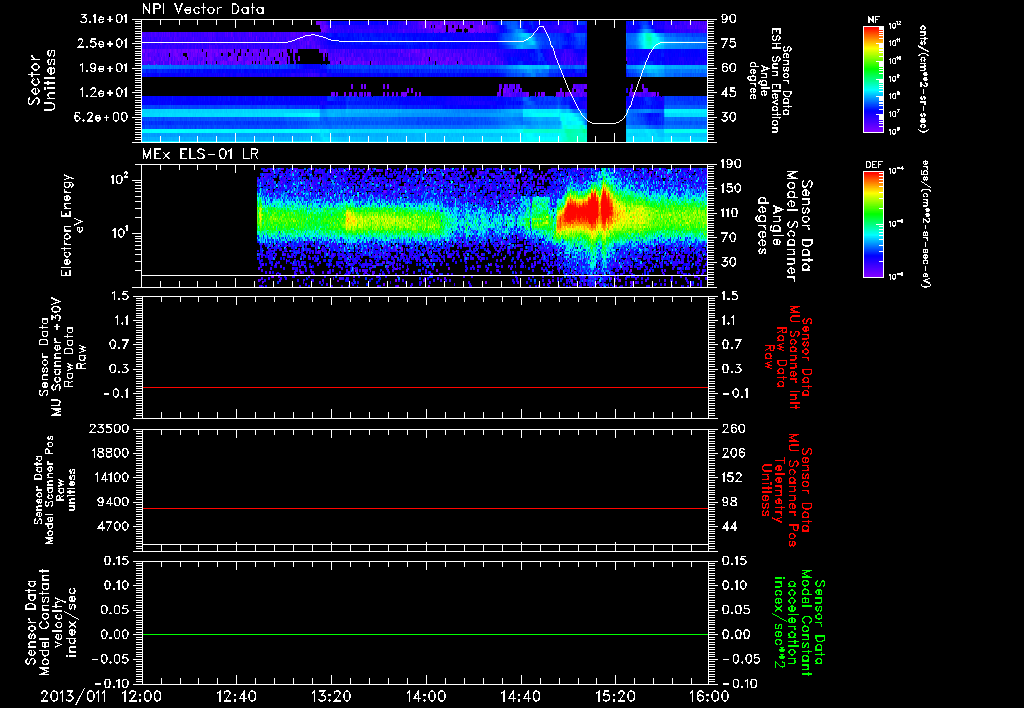The image size is (1024, 708).
Task: Click the '15:20' time tick label
Action: [615, 696]
